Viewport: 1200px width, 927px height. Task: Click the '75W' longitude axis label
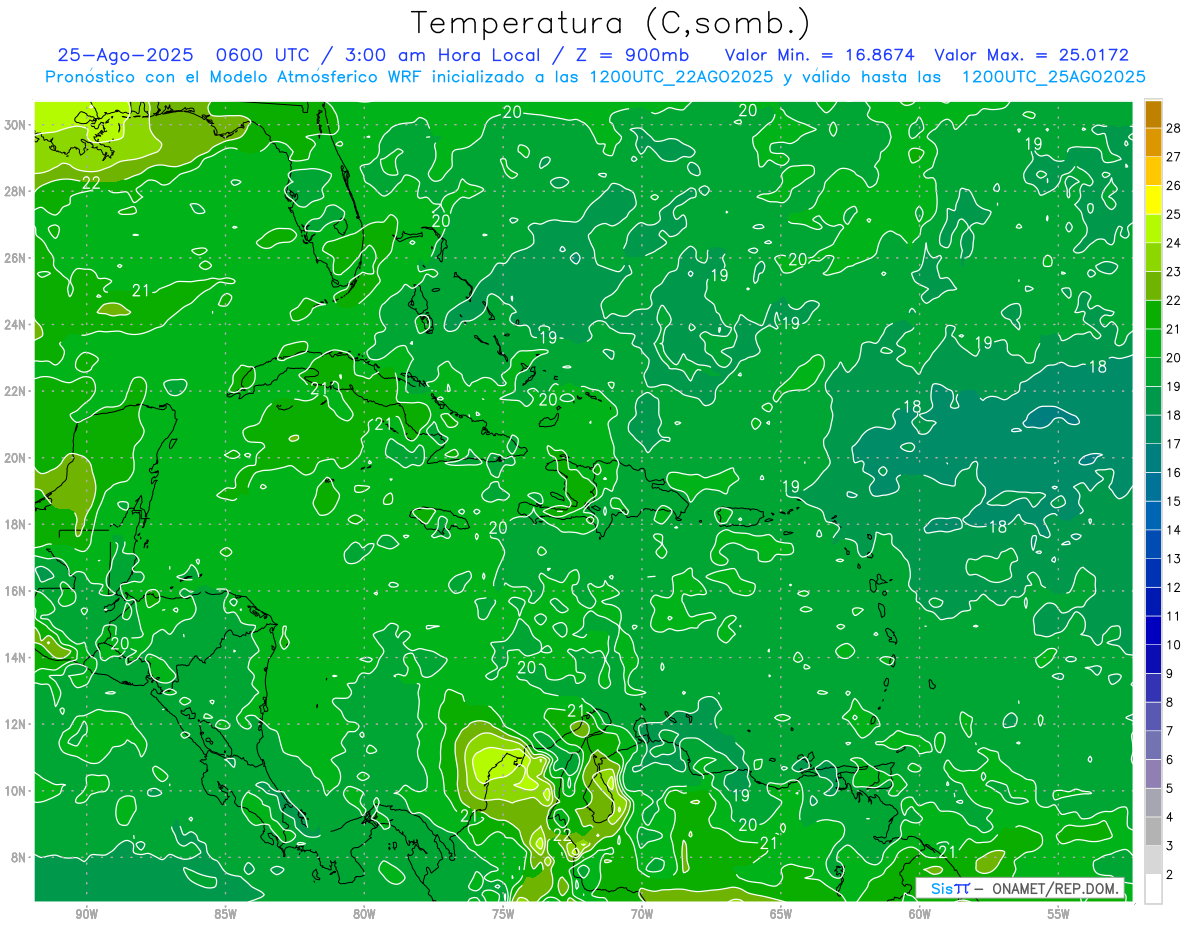coord(503,914)
